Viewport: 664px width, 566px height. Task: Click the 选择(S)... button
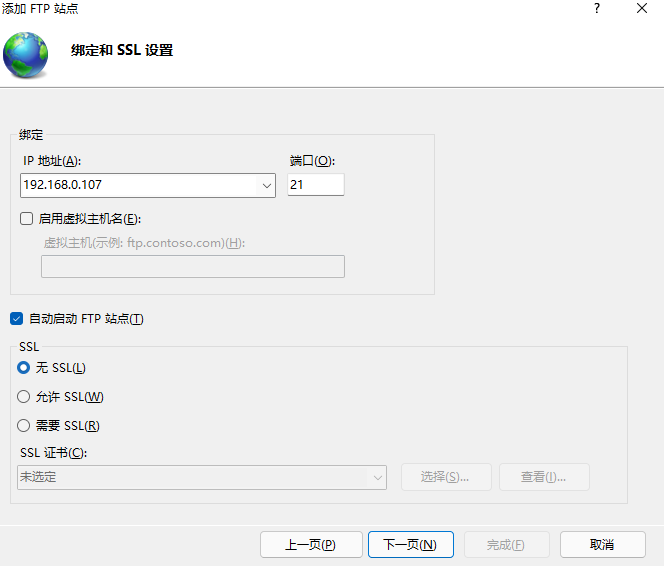446,477
